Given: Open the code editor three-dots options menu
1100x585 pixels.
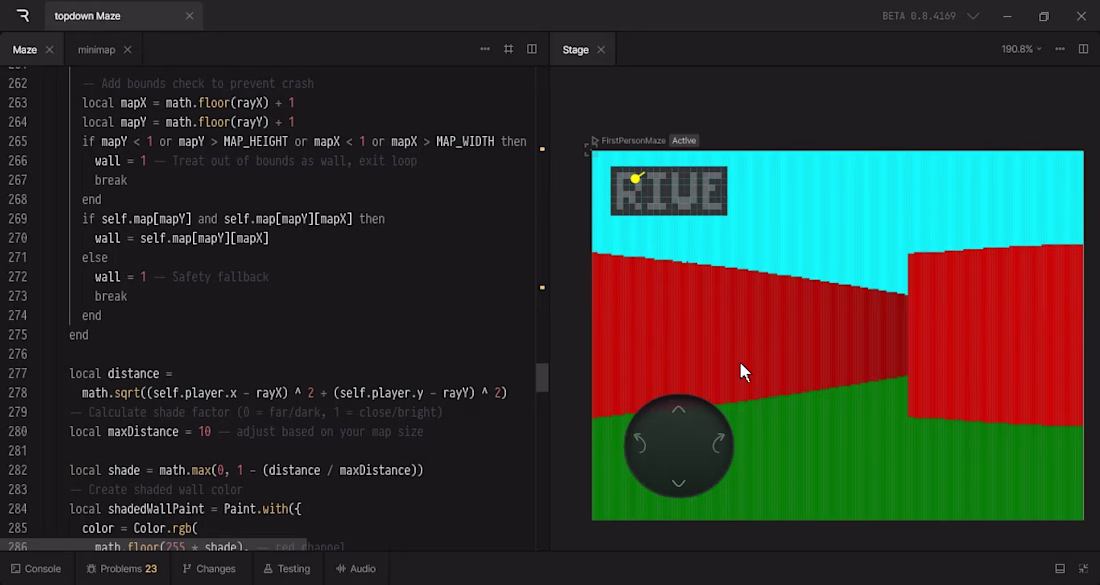Looking at the screenshot, I should (x=485, y=49).
